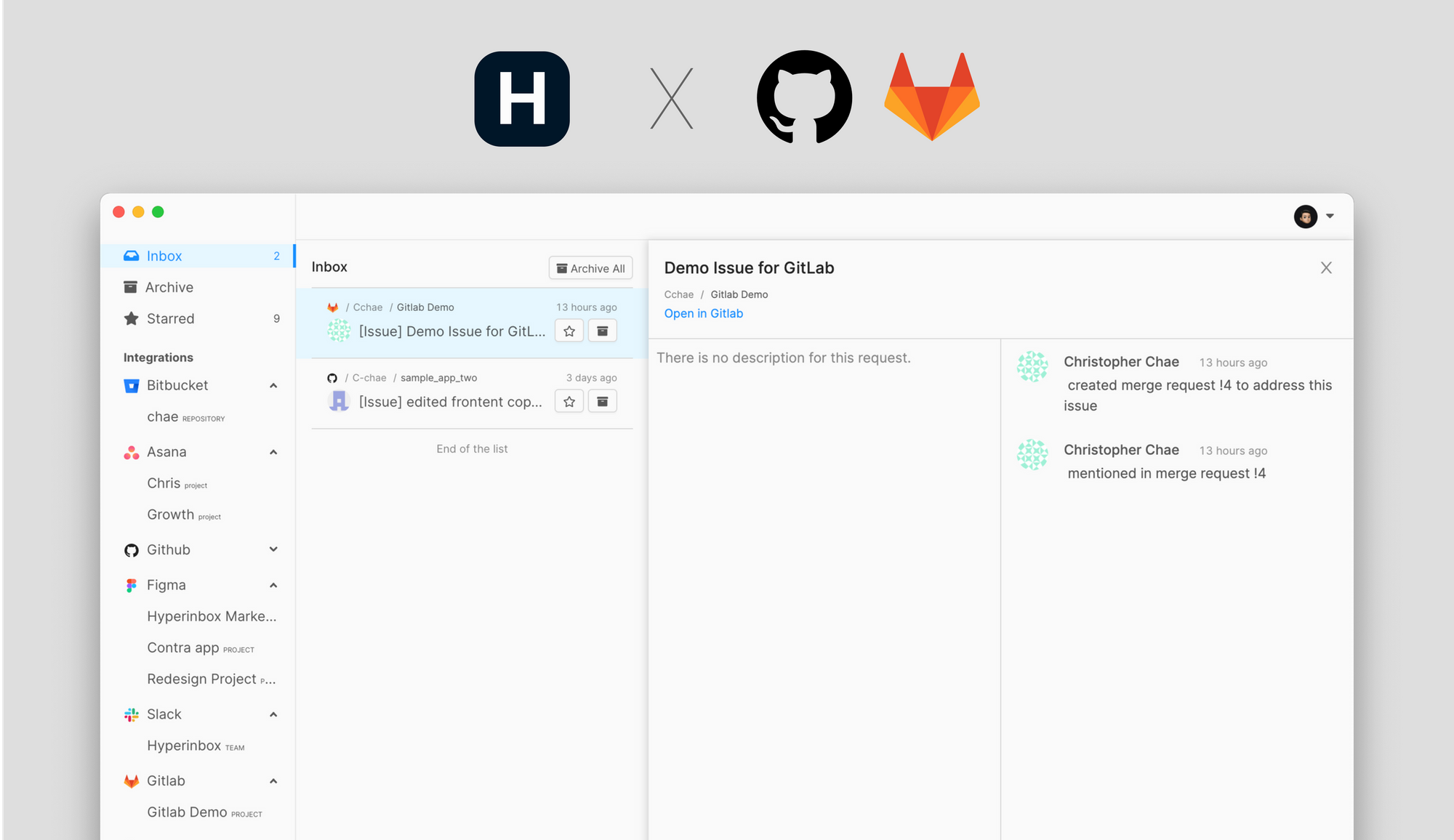This screenshot has width=1454, height=840.
Task: Click the Github logo icon in sidebar
Action: coord(131,550)
